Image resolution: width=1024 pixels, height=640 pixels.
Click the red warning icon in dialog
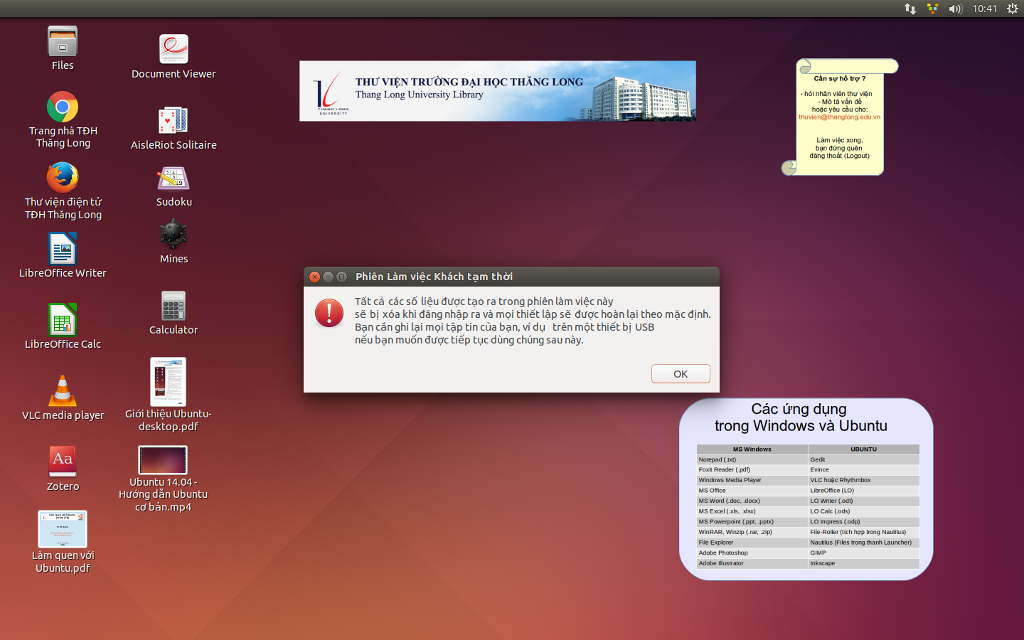329,313
